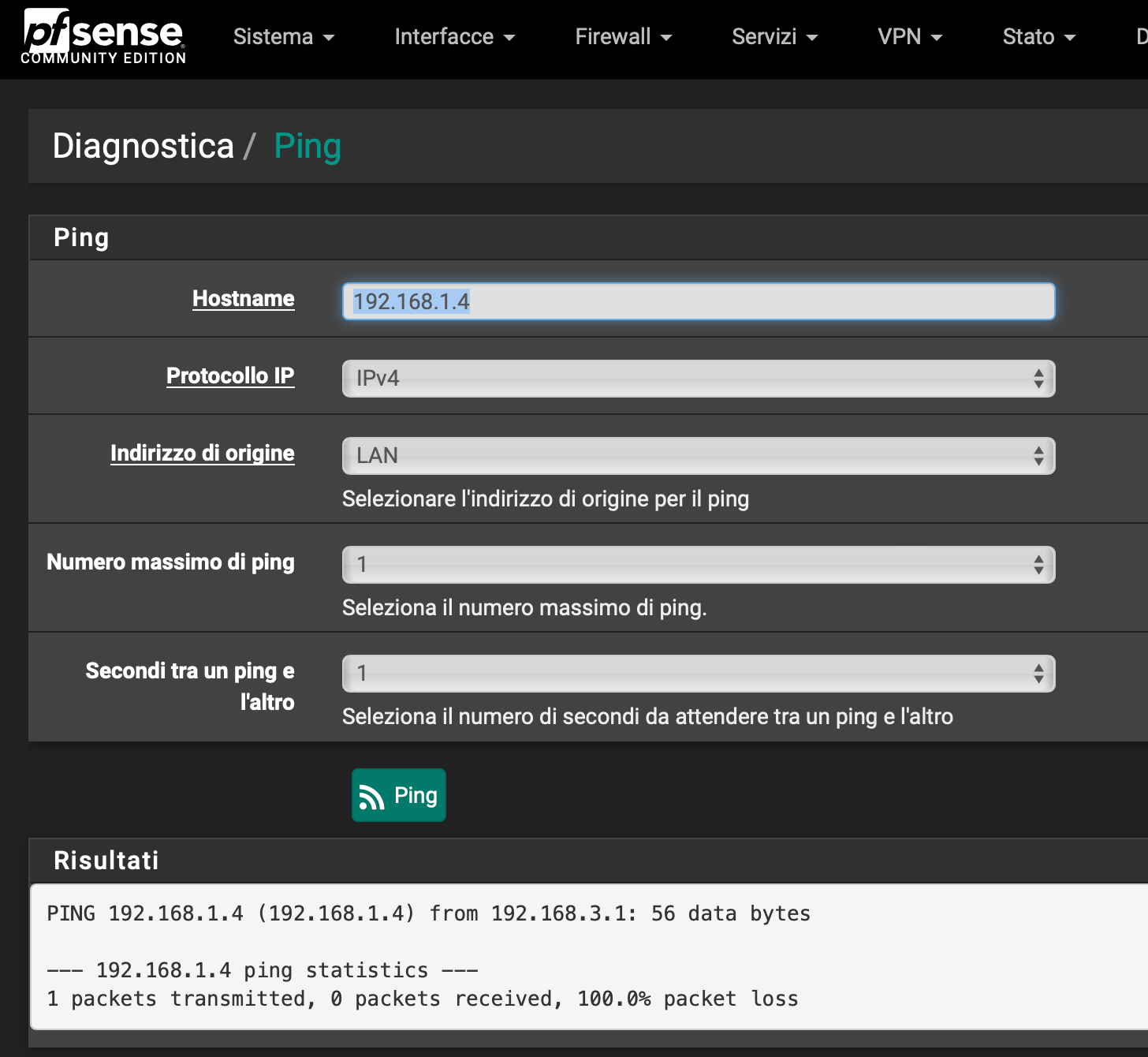
Task: Open the VPN menu
Action: pos(910,37)
